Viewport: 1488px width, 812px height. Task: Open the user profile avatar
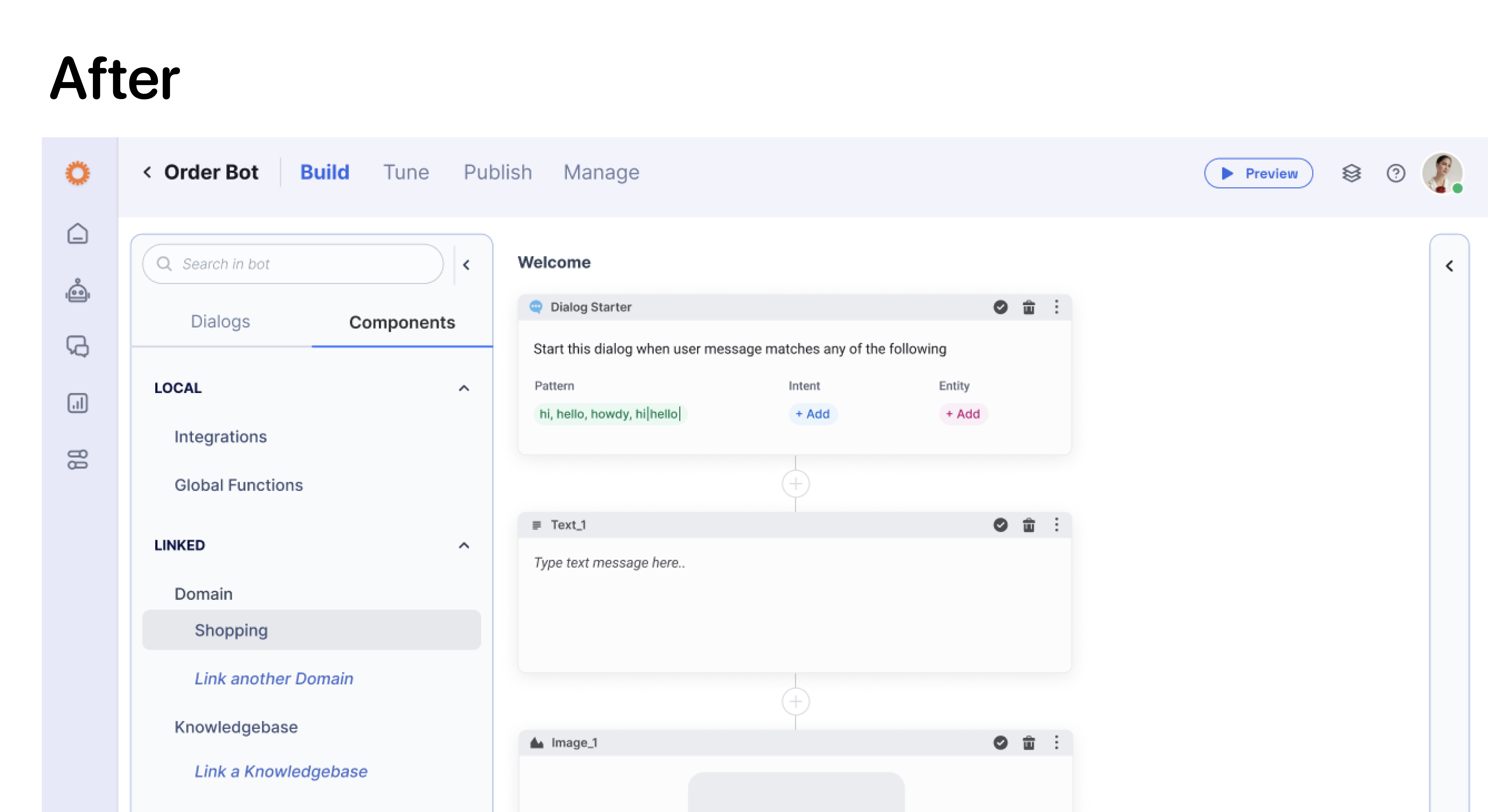[x=1442, y=173]
